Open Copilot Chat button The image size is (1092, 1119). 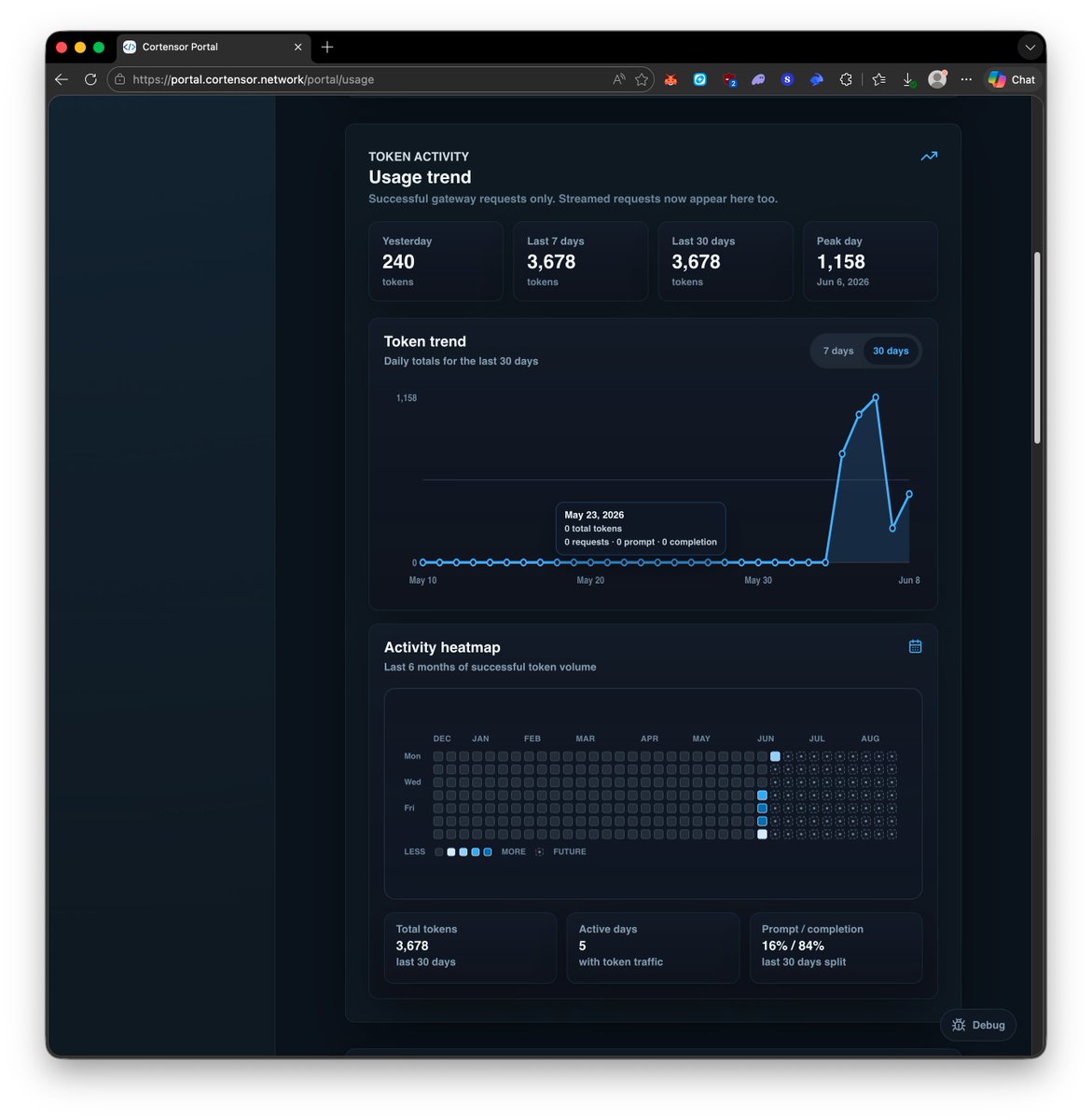(1012, 79)
